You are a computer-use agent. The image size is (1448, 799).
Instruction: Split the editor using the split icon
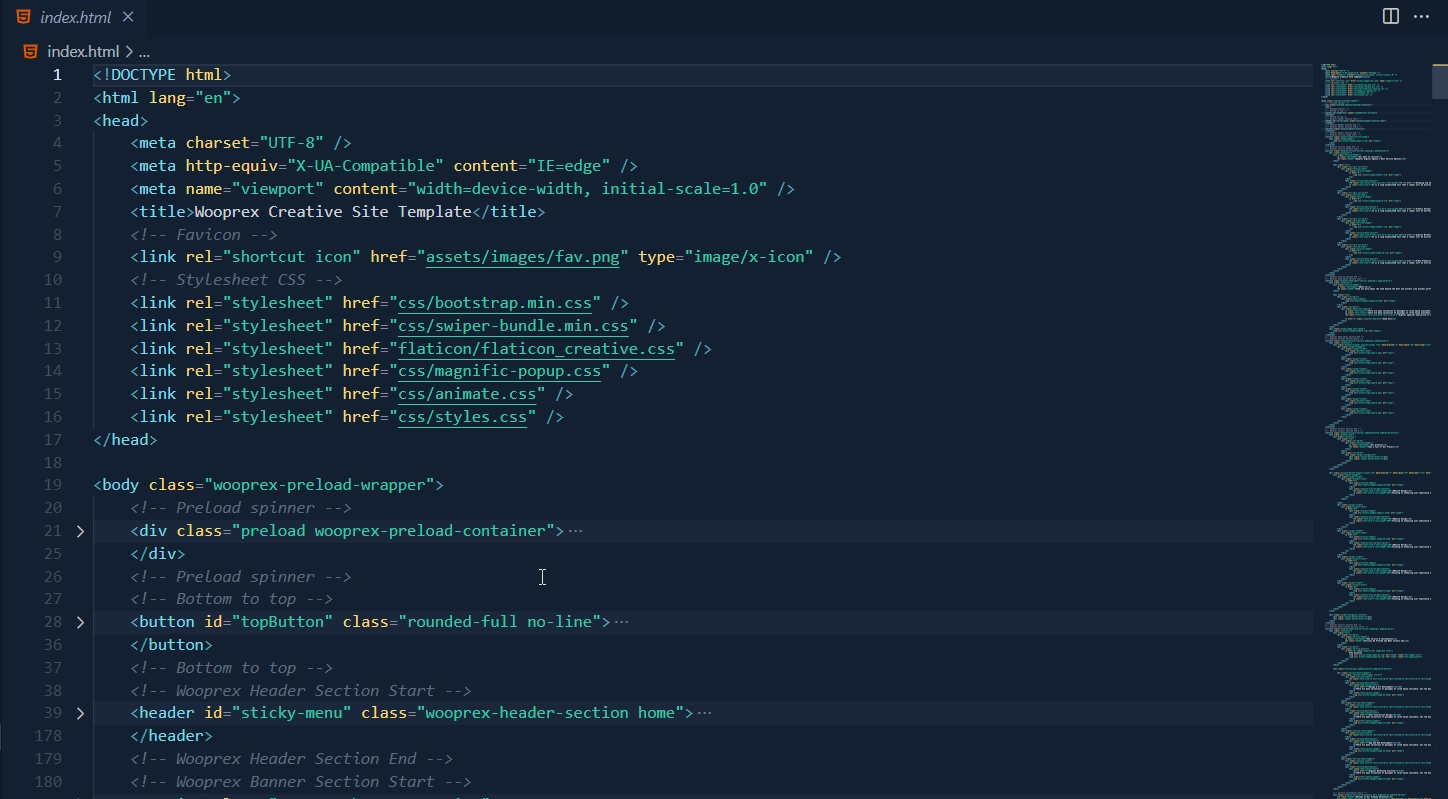(1390, 16)
